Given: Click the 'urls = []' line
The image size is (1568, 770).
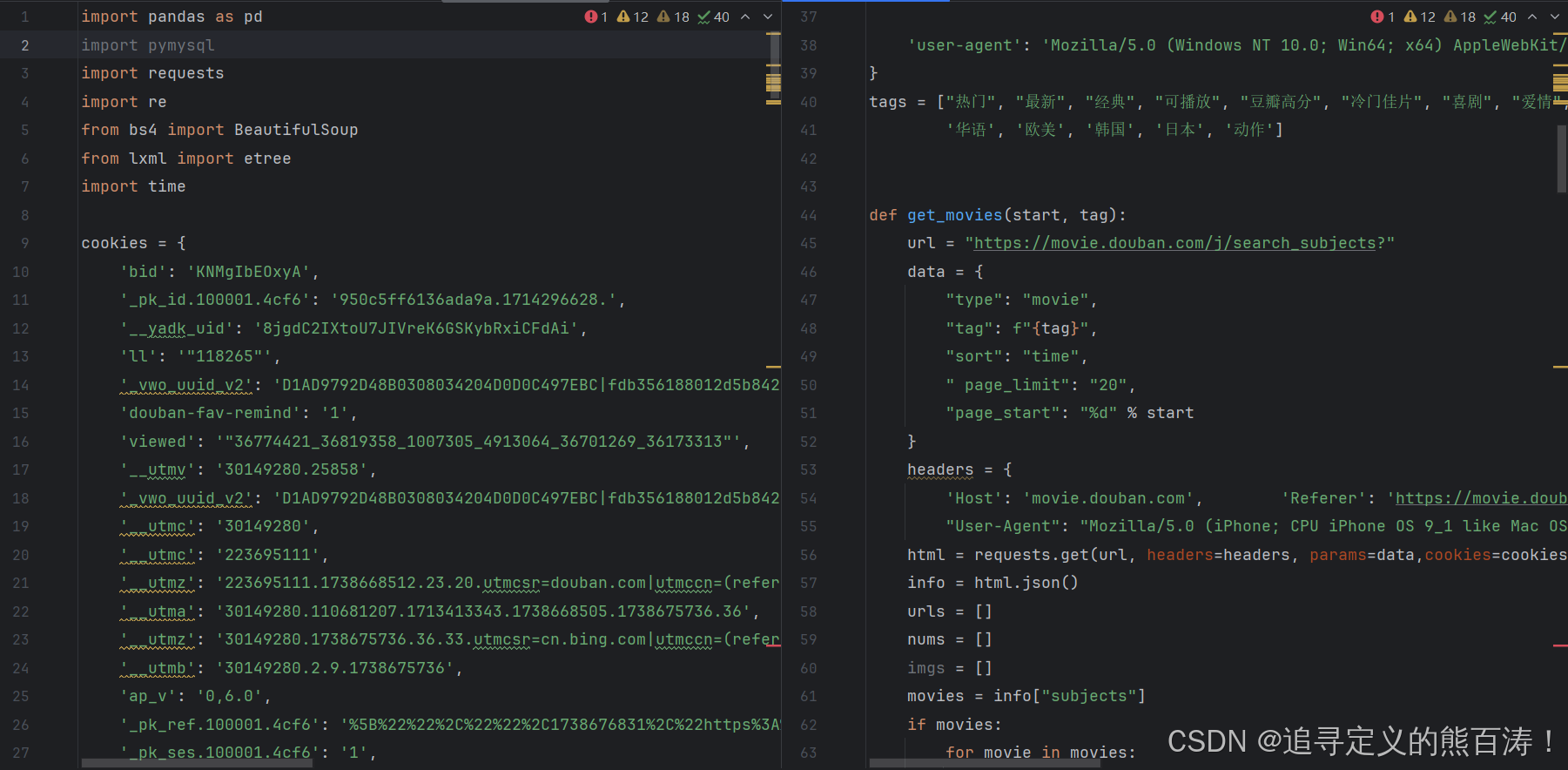Looking at the screenshot, I should [950, 611].
